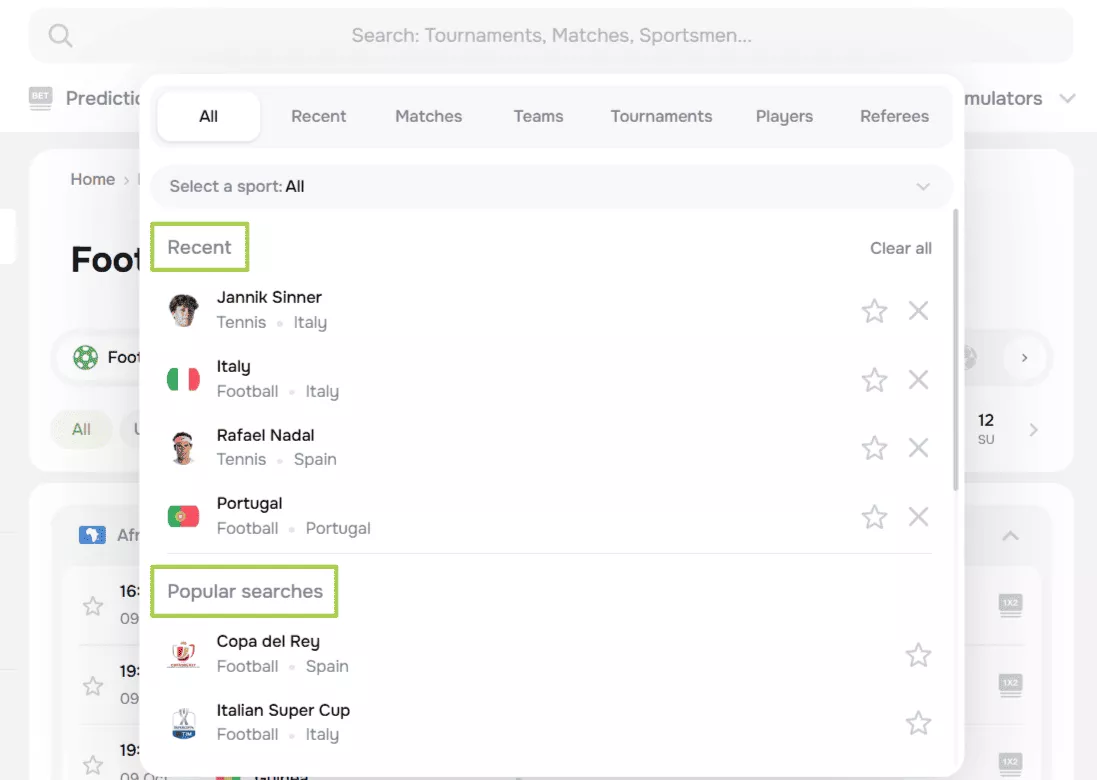Screen dimensions: 1097x780
Task: Go to Home breadcrumb link
Action: 92,180
